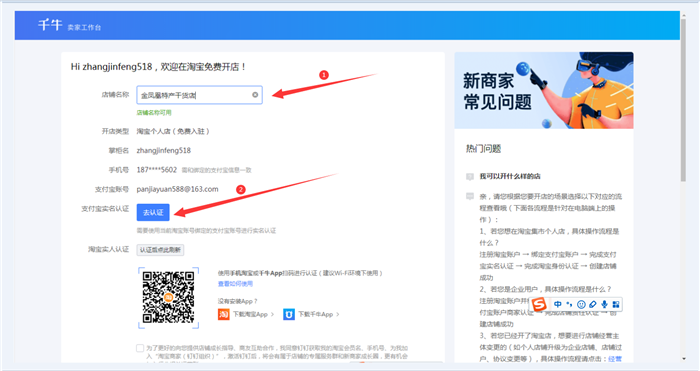700x371 pixels.
Task: Click the Taobao verification QR code
Action: click(x=168, y=297)
